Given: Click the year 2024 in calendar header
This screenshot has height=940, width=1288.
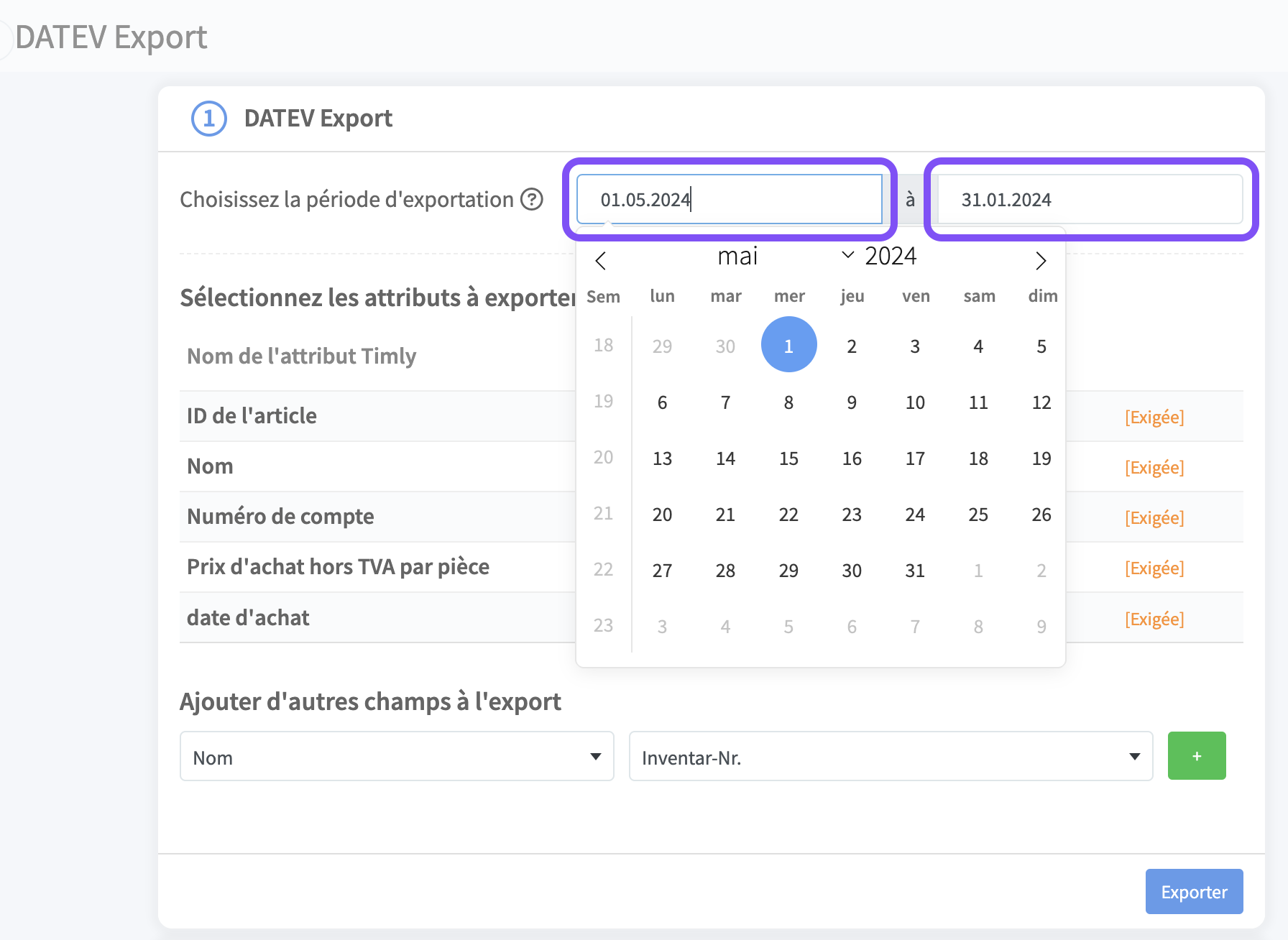Looking at the screenshot, I should [x=891, y=256].
